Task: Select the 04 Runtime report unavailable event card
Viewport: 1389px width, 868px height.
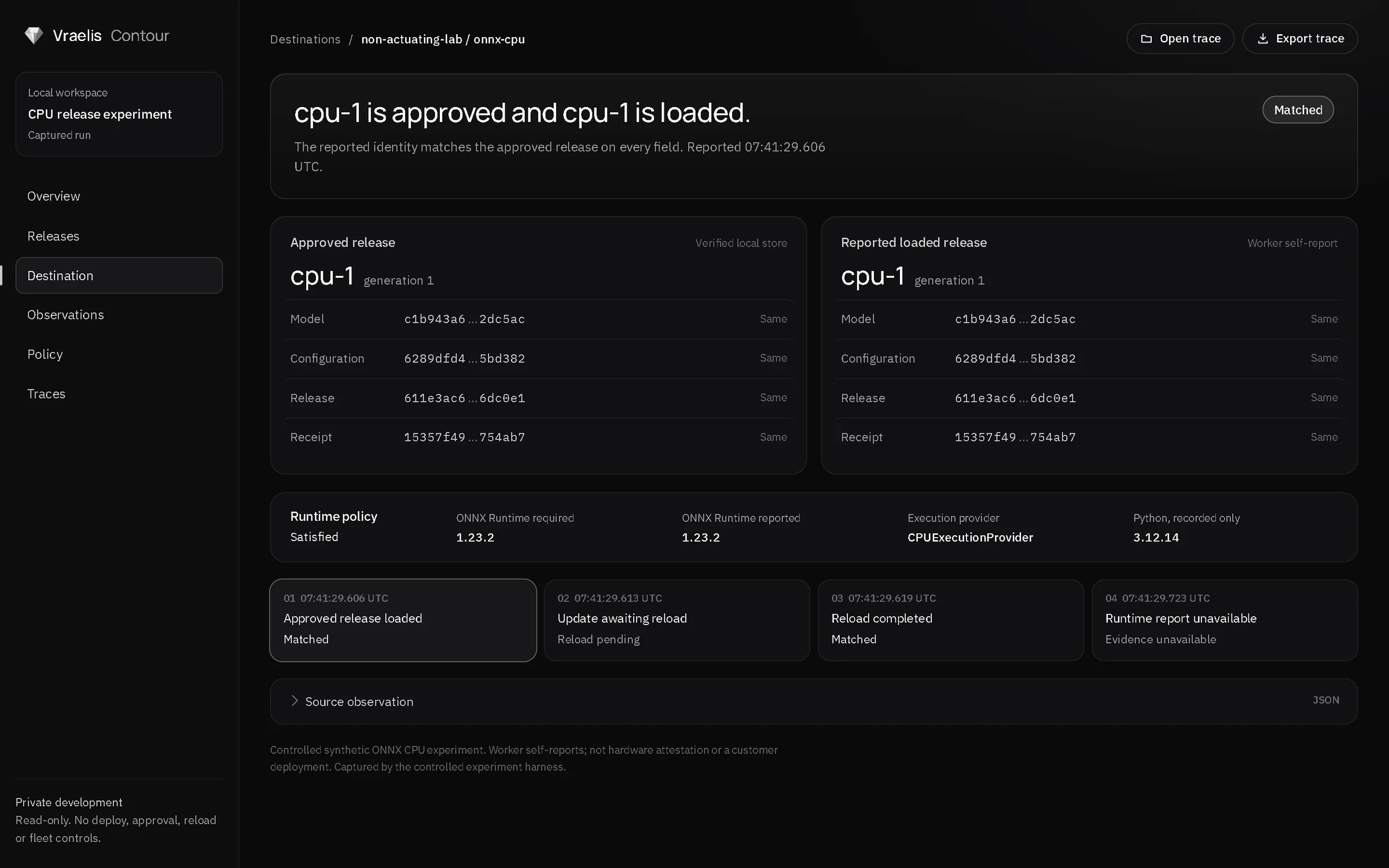Action: point(1225,620)
